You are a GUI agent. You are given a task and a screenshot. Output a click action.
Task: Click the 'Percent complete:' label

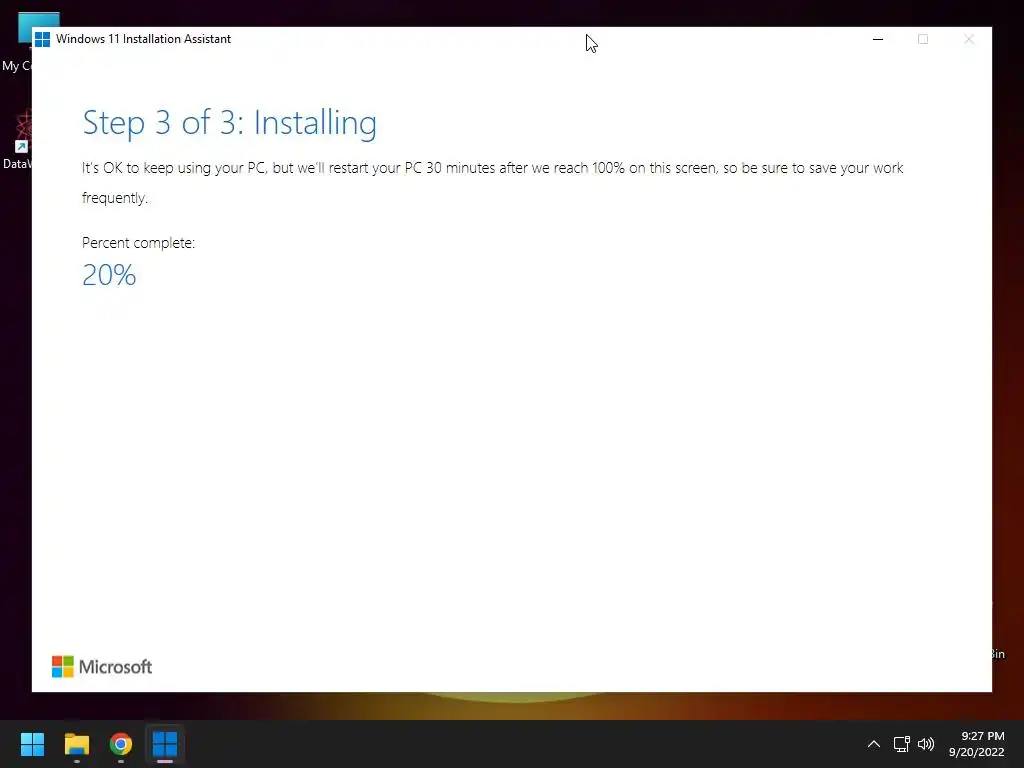[138, 243]
